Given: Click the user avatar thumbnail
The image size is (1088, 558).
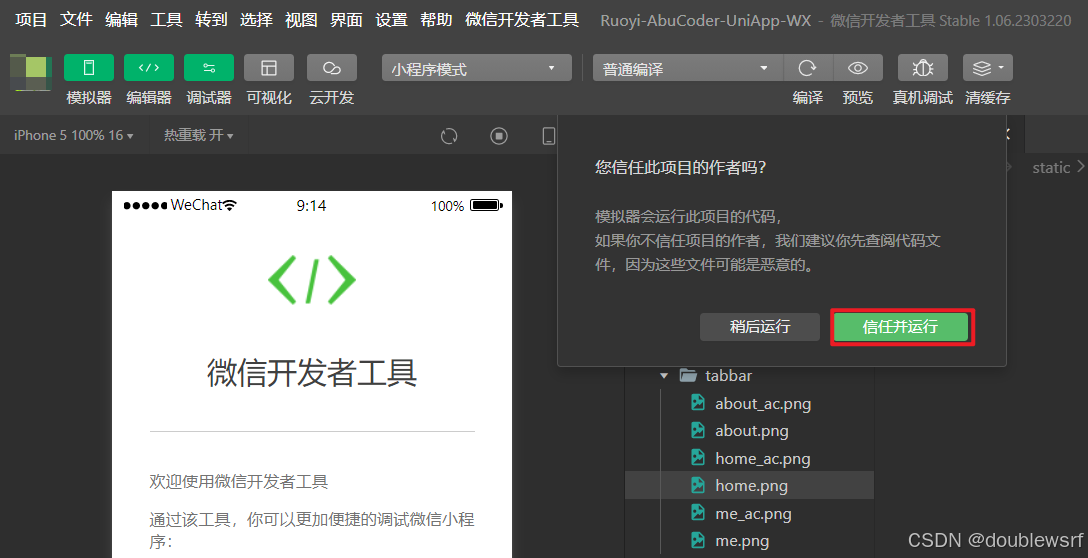Looking at the screenshot, I should click(31, 72).
